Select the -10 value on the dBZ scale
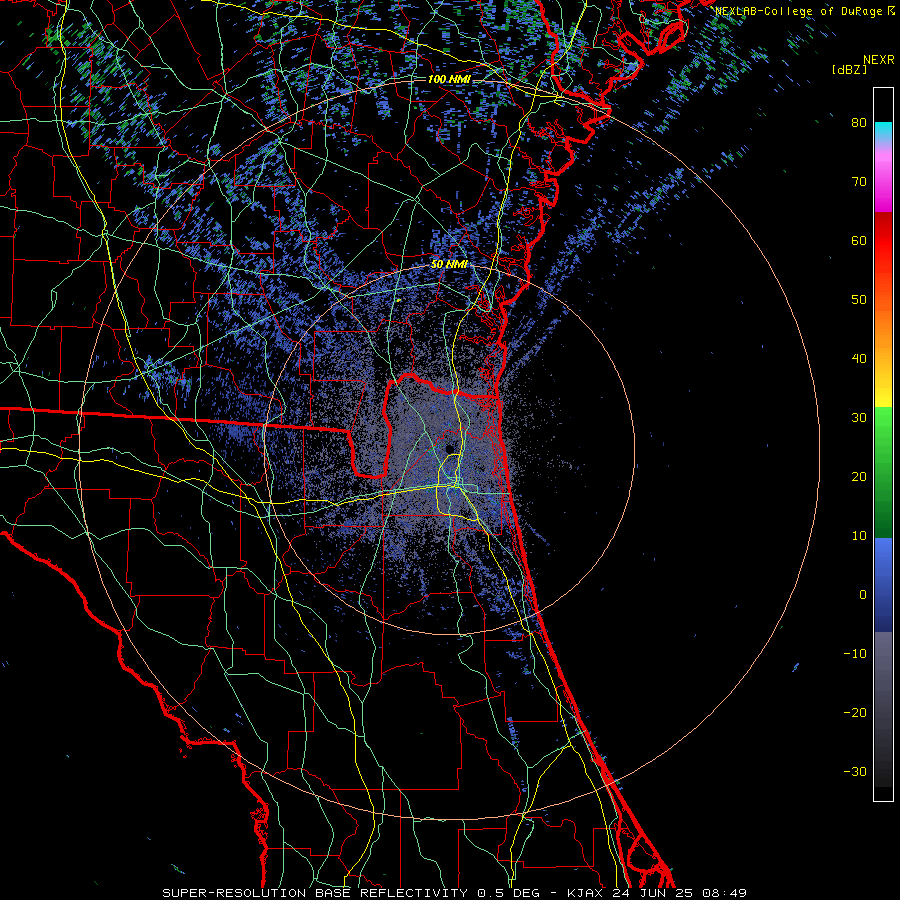This screenshot has width=900, height=900. point(855,654)
